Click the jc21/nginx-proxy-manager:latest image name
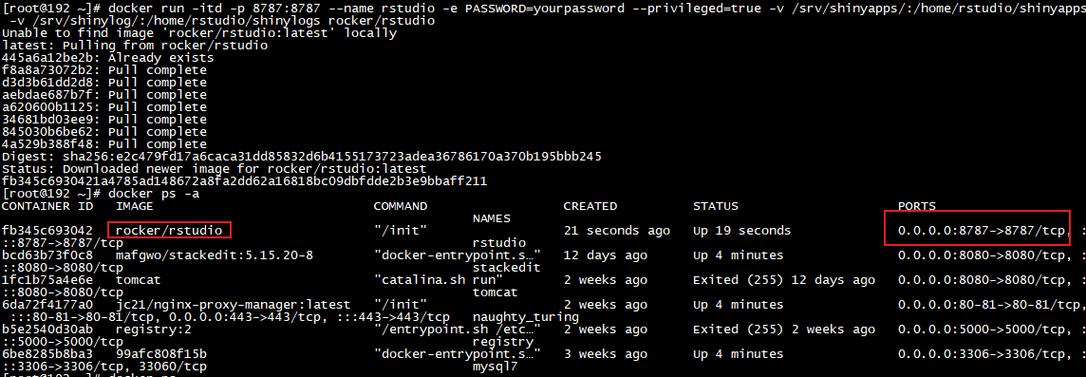 pyautogui.click(x=233, y=305)
